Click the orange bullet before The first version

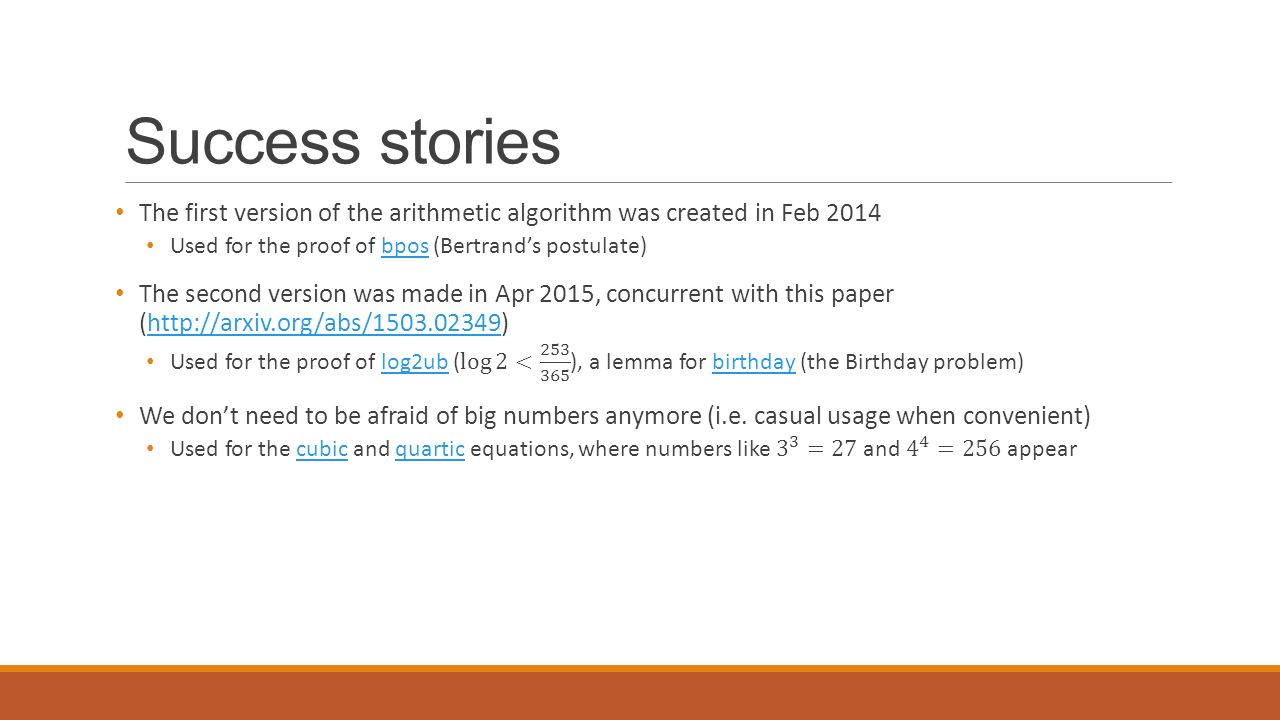click(120, 212)
